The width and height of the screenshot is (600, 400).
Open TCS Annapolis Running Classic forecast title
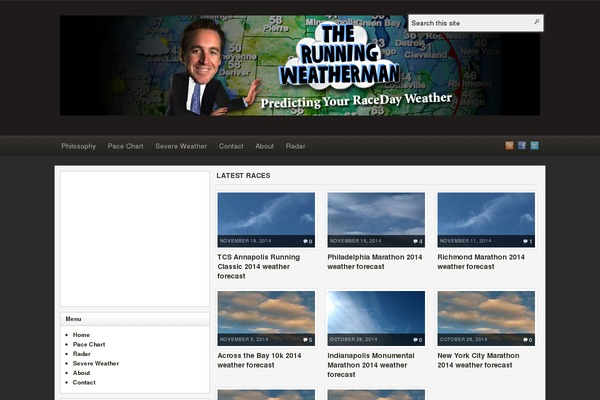(x=259, y=266)
